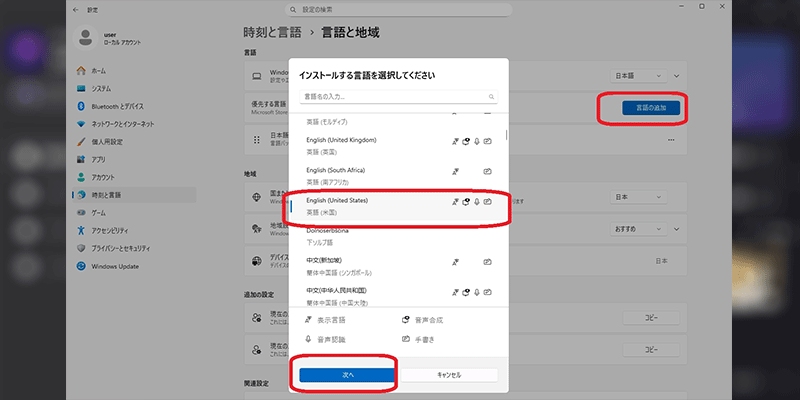Expand the regional format chevron
Image resolution: width=800 pixels, height=400 pixels.
677,229
